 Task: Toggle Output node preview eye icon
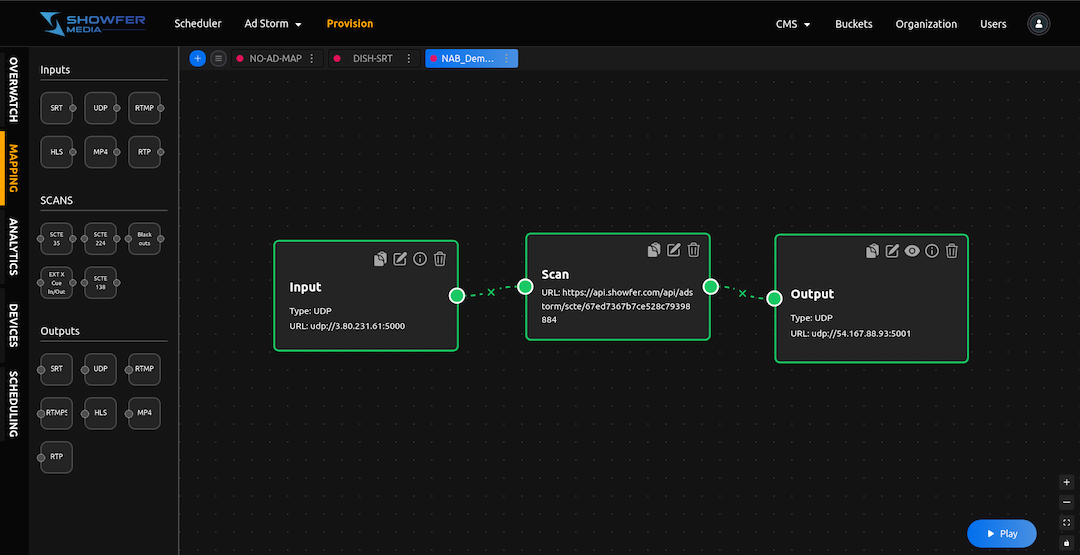[912, 251]
